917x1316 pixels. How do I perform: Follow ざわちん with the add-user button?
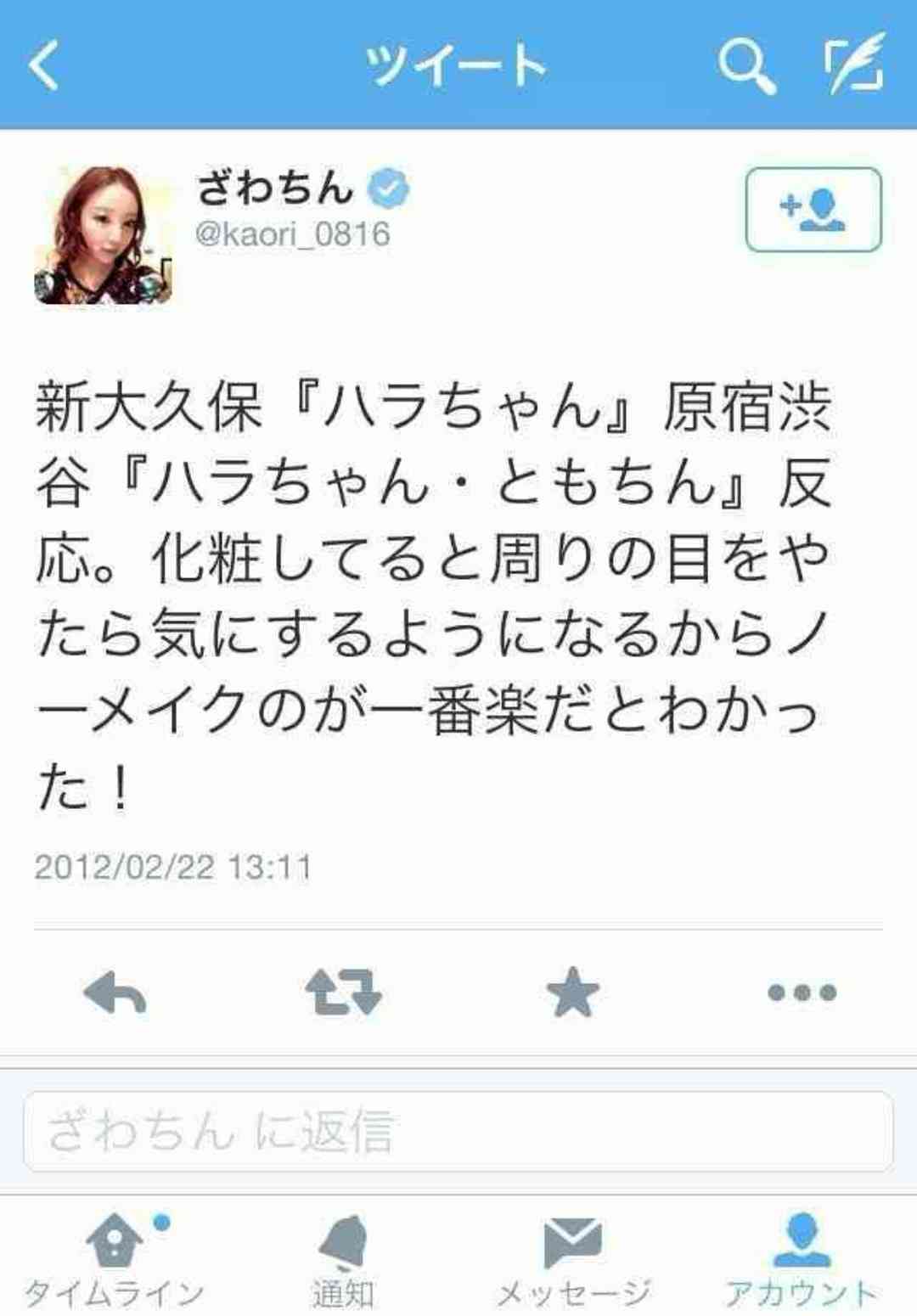click(x=813, y=210)
